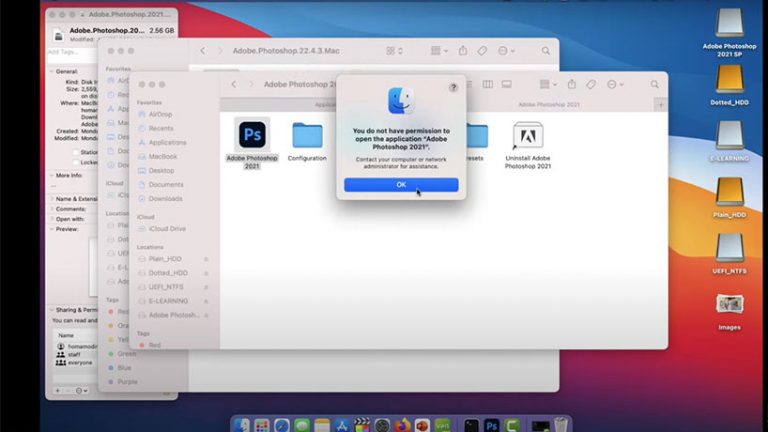Screen dimensions: 768x432
Task: Open the Action (ellipsis) menu in the front Finder window
Action: (615, 84)
